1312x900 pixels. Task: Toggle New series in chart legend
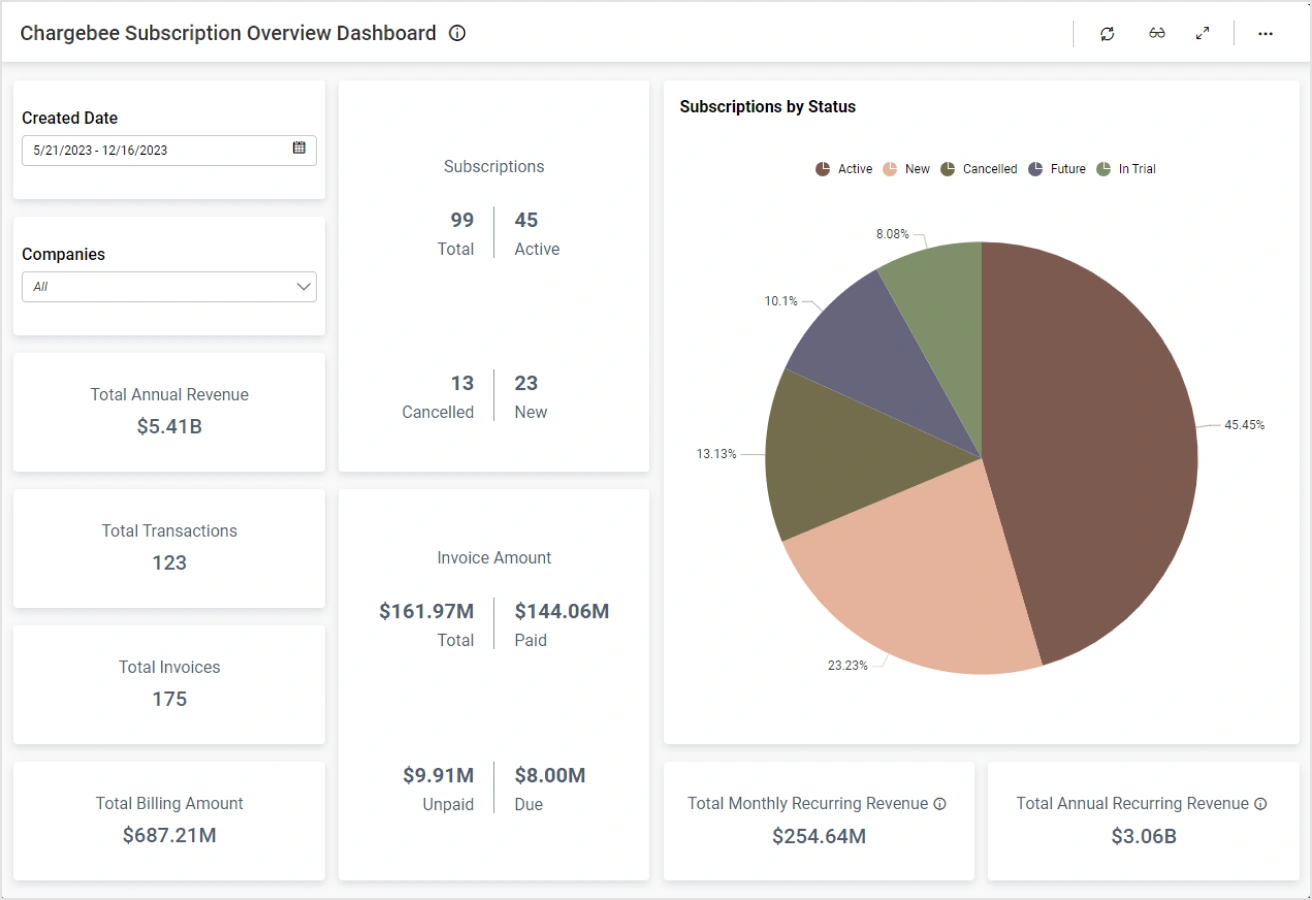(x=907, y=169)
